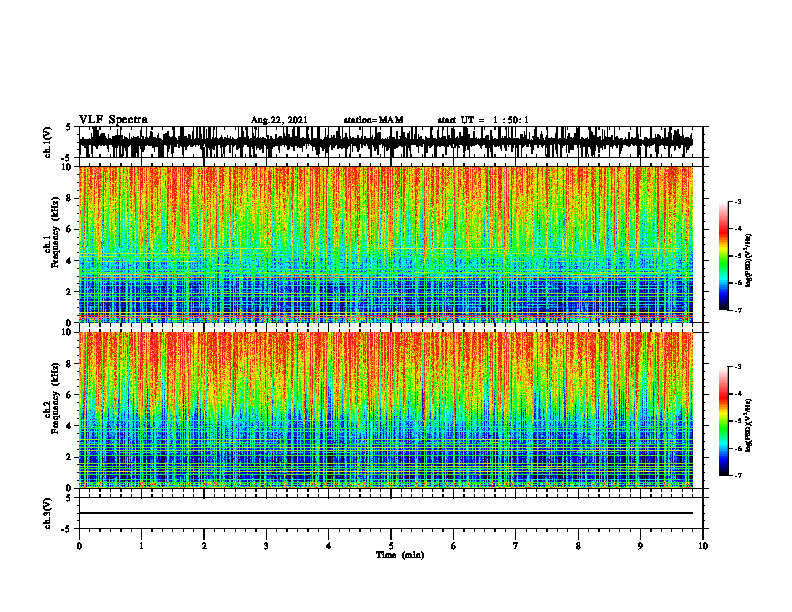
Task: Click the flat ch.3 voltage trace line
Action: [386, 513]
